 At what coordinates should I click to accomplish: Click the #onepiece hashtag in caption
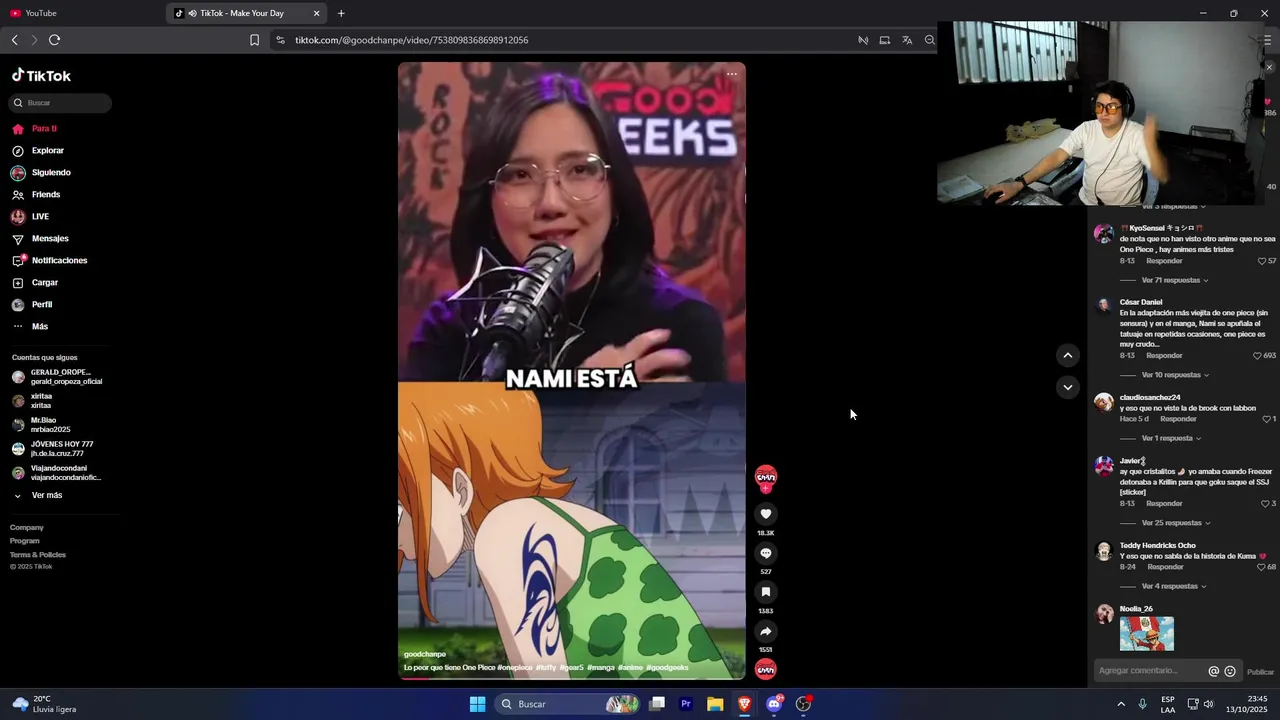[x=515, y=667]
